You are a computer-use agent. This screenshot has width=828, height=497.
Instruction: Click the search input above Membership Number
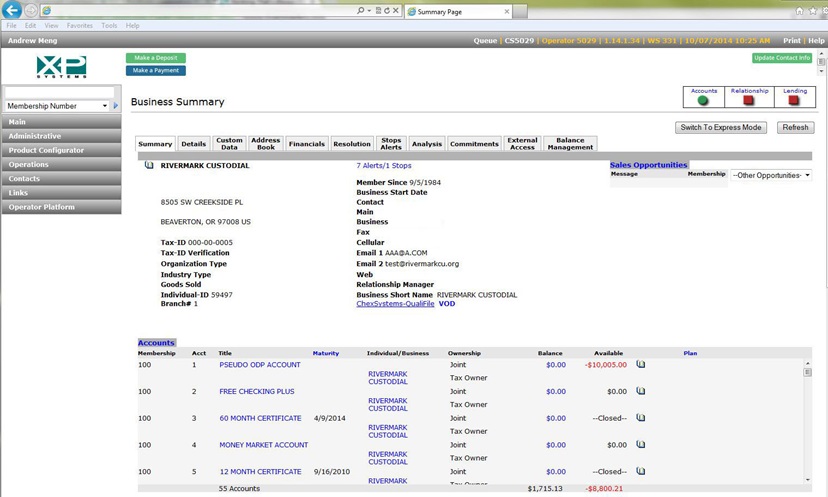(59, 92)
